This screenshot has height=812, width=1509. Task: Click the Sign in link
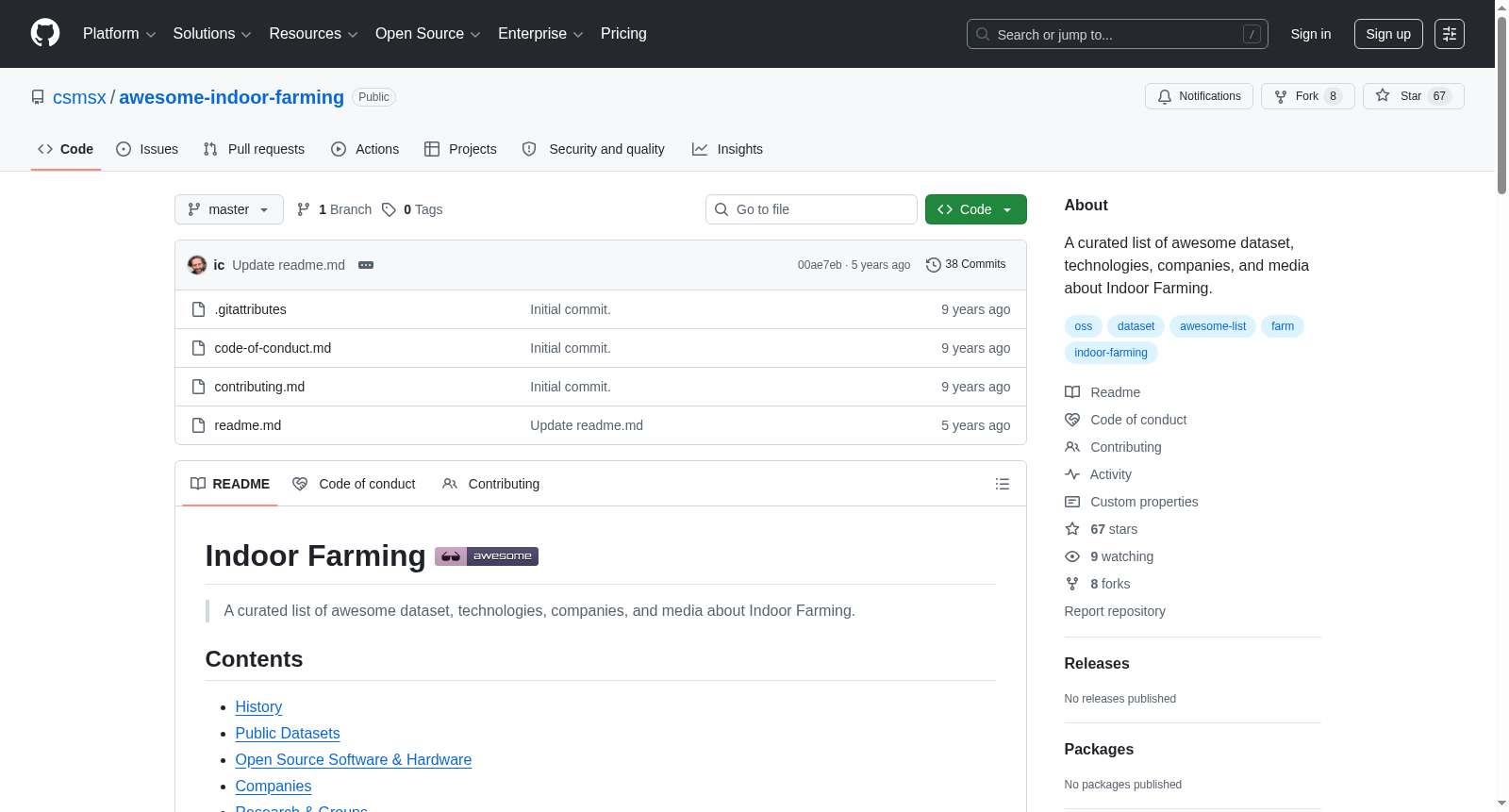point(1311,34)
